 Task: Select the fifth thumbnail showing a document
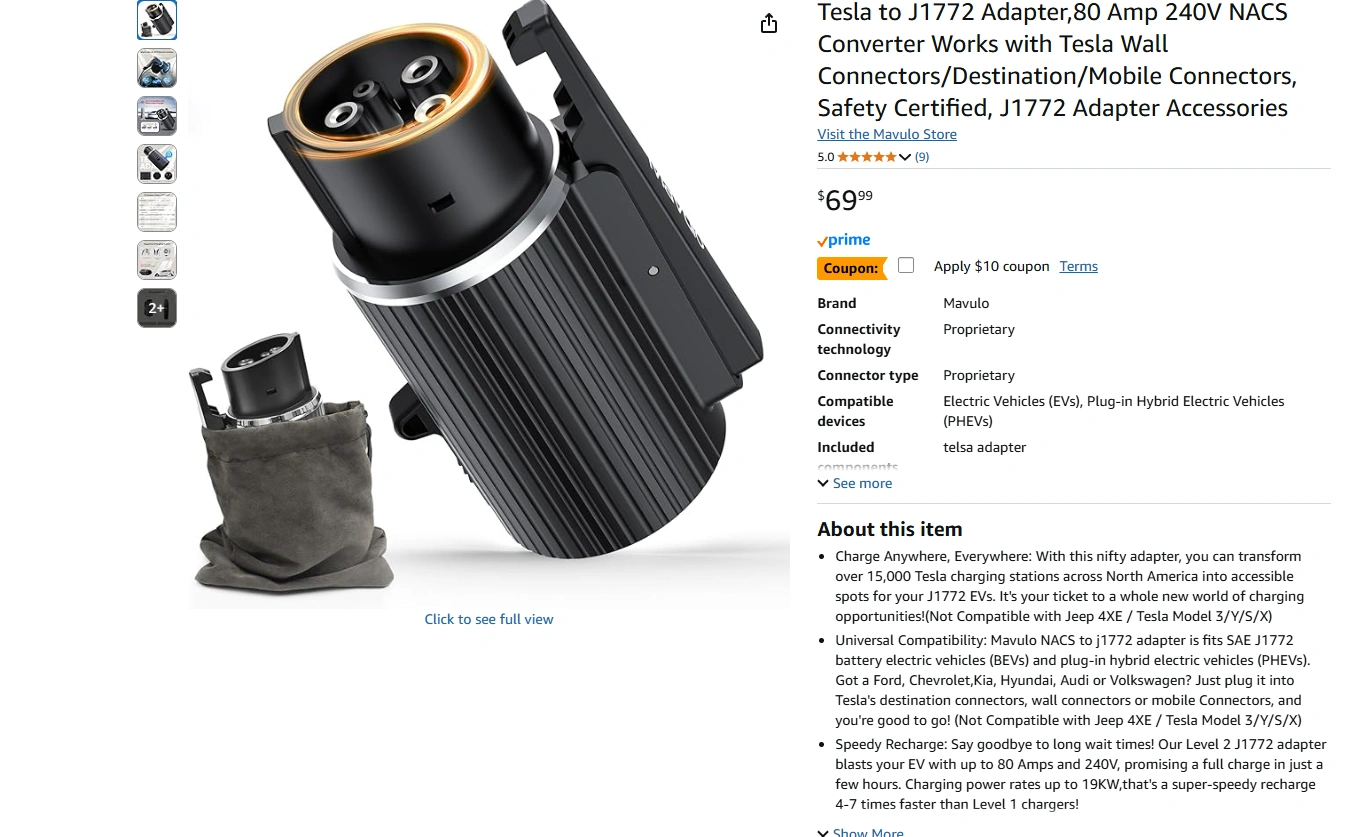[x=157, y=212]
